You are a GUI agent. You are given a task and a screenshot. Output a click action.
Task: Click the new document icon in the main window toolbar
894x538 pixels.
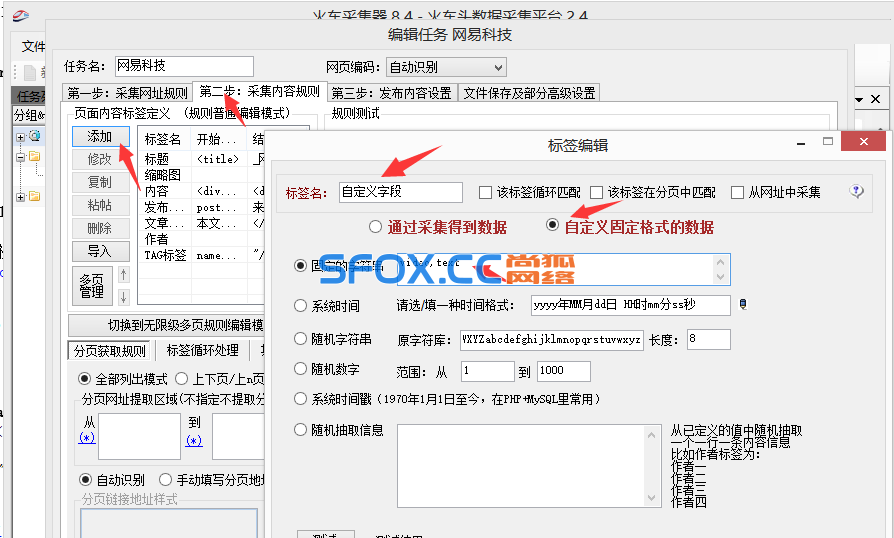coord(30,72)
